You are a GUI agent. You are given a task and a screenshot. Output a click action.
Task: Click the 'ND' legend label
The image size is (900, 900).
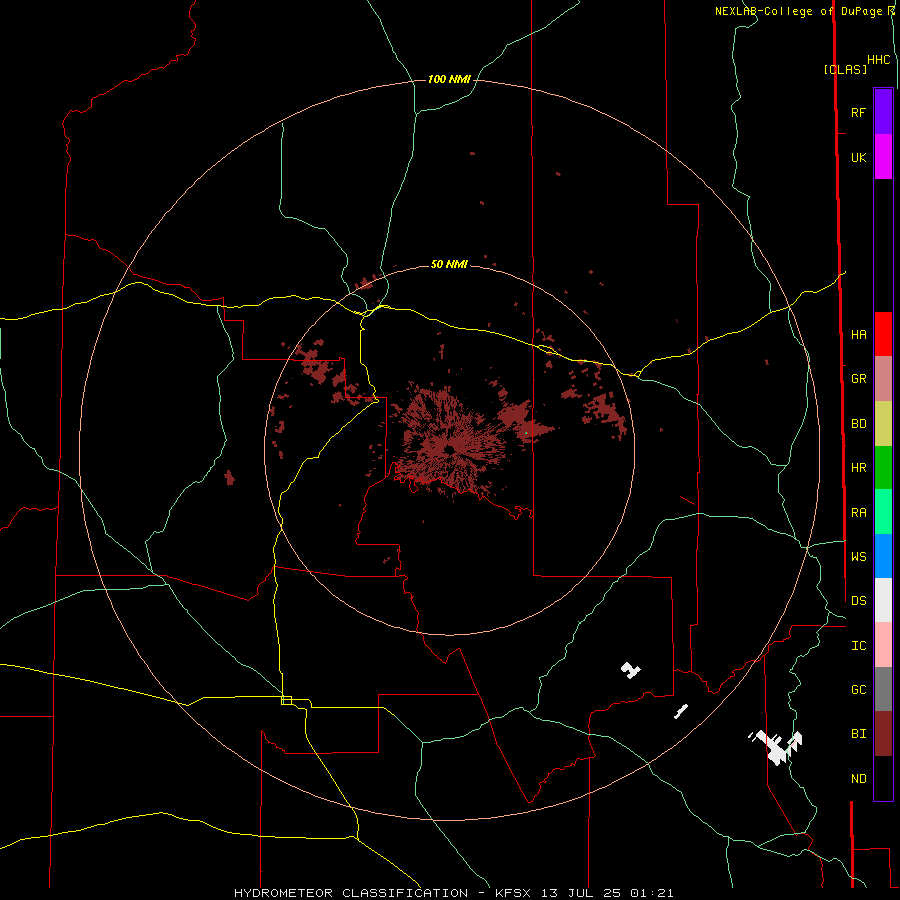tap(859, 779)
